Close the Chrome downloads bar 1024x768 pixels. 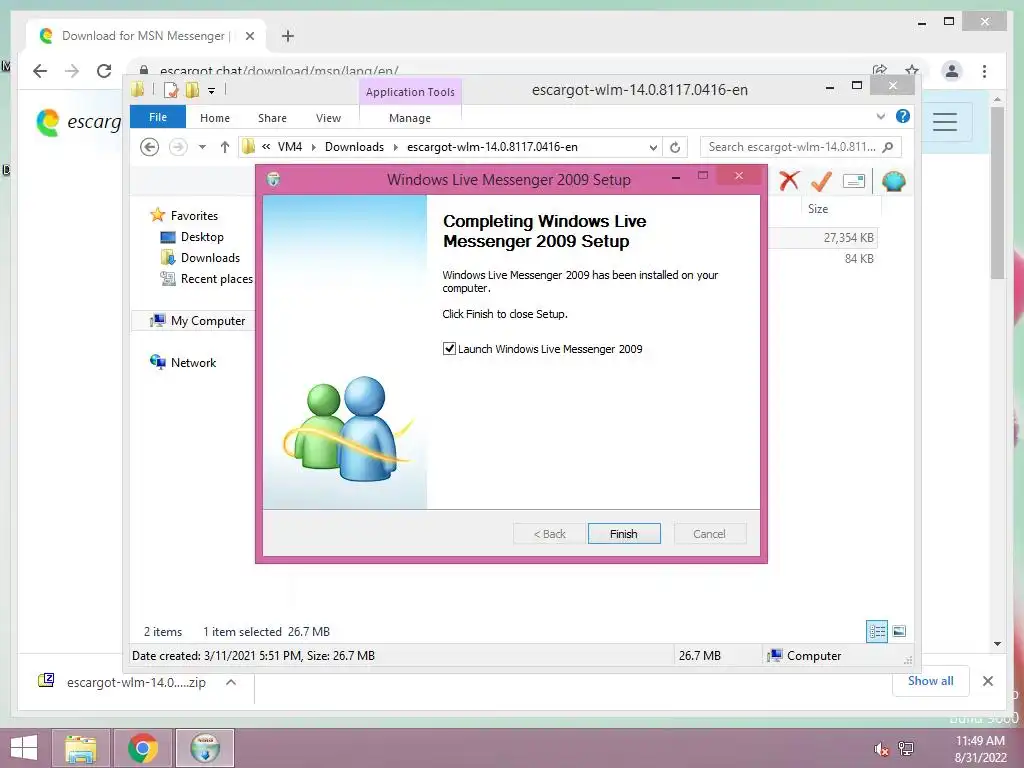tap(988, 681)
